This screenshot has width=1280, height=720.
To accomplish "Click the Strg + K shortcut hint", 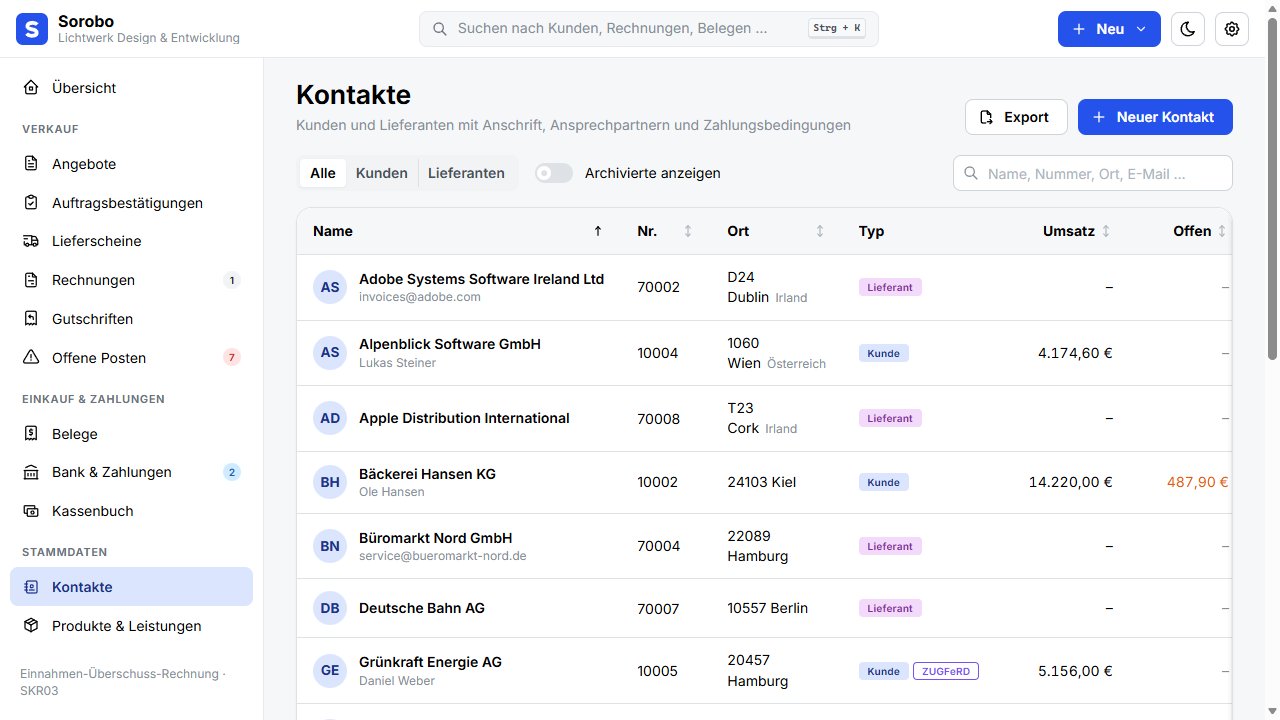I will (x=837, y=29).
